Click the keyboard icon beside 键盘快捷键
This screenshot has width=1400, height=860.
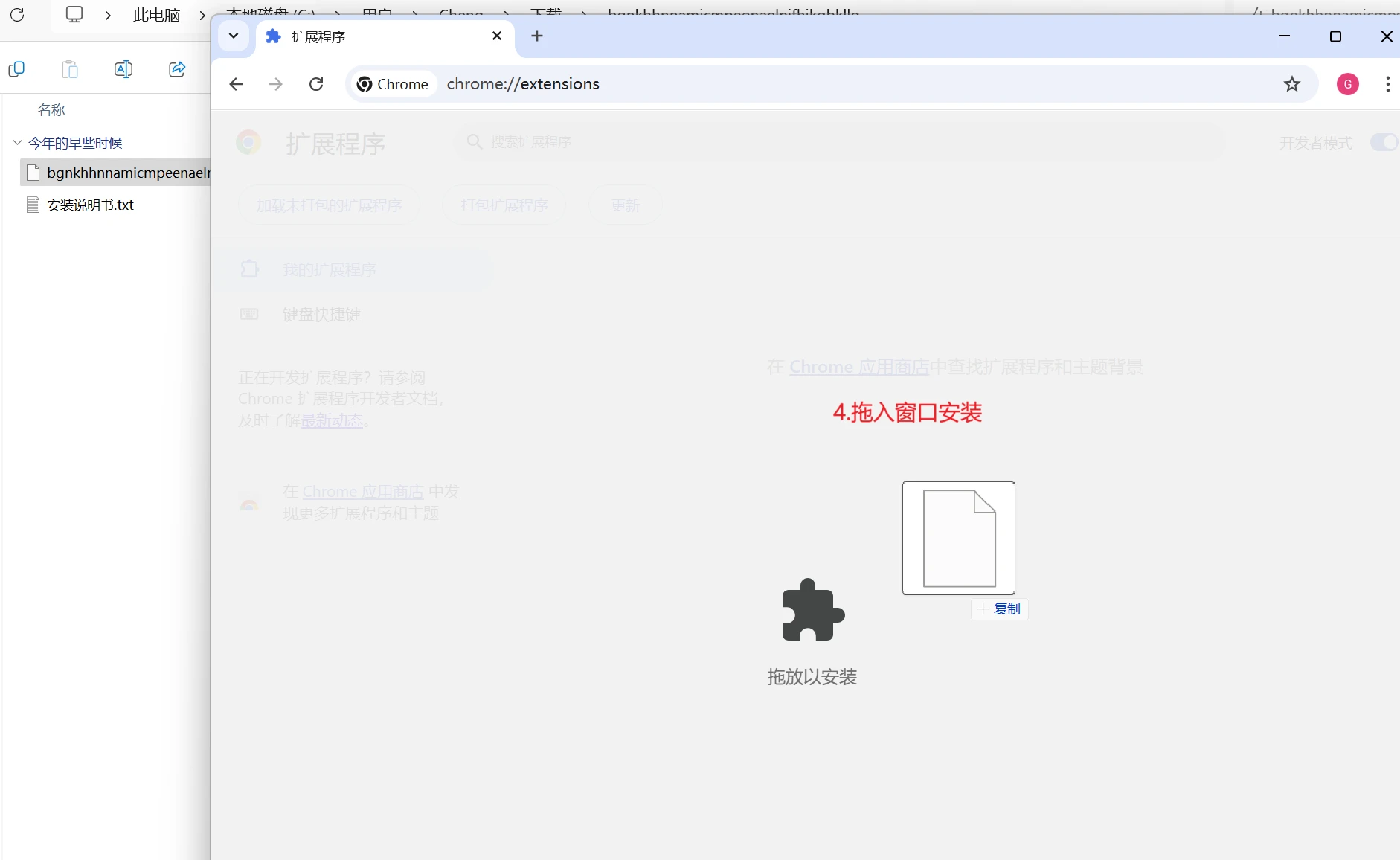(x=249, y=314)
